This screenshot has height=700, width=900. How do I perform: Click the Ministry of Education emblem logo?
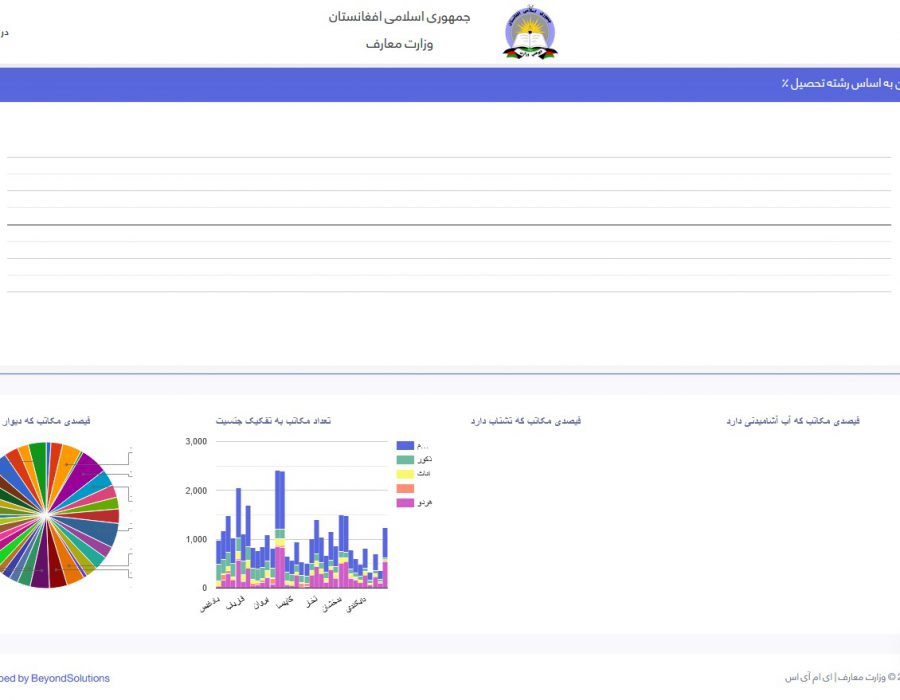tap(530, 34)
